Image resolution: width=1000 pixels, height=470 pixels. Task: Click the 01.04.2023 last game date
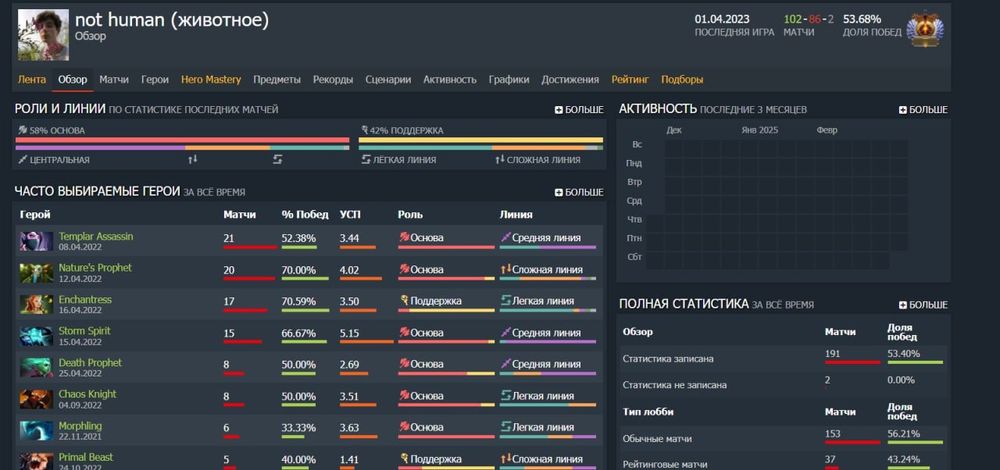pyautogui.click(x=722, y=19)
